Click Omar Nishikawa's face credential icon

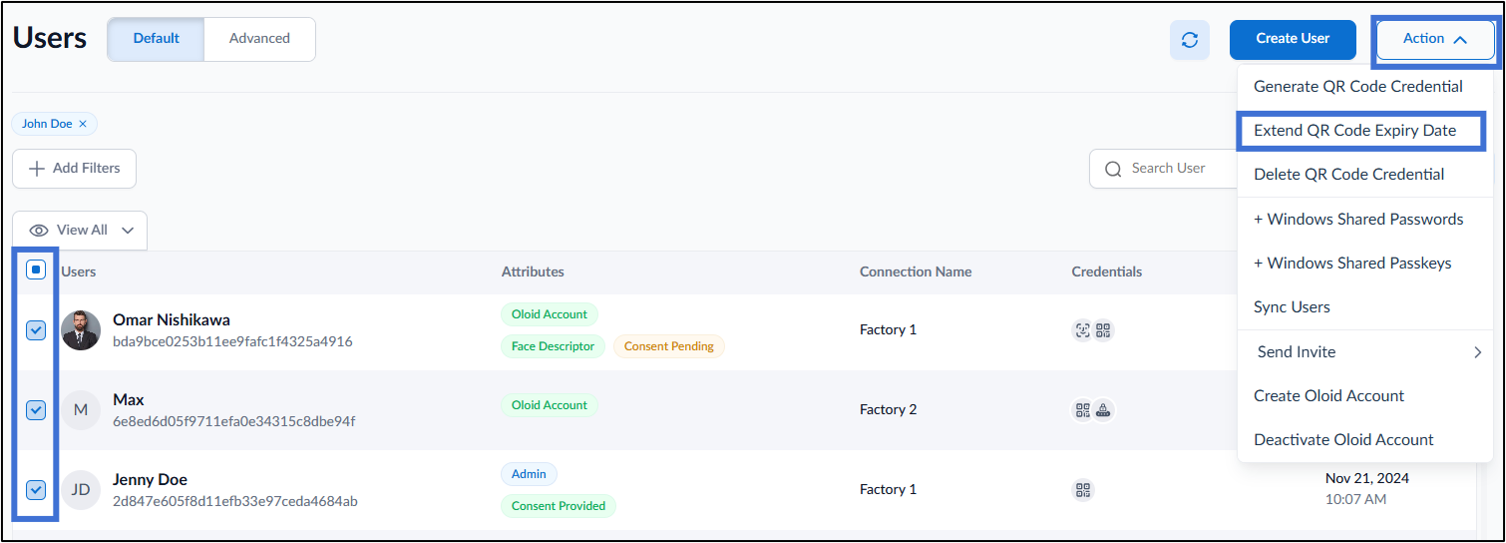point(1082,330)
